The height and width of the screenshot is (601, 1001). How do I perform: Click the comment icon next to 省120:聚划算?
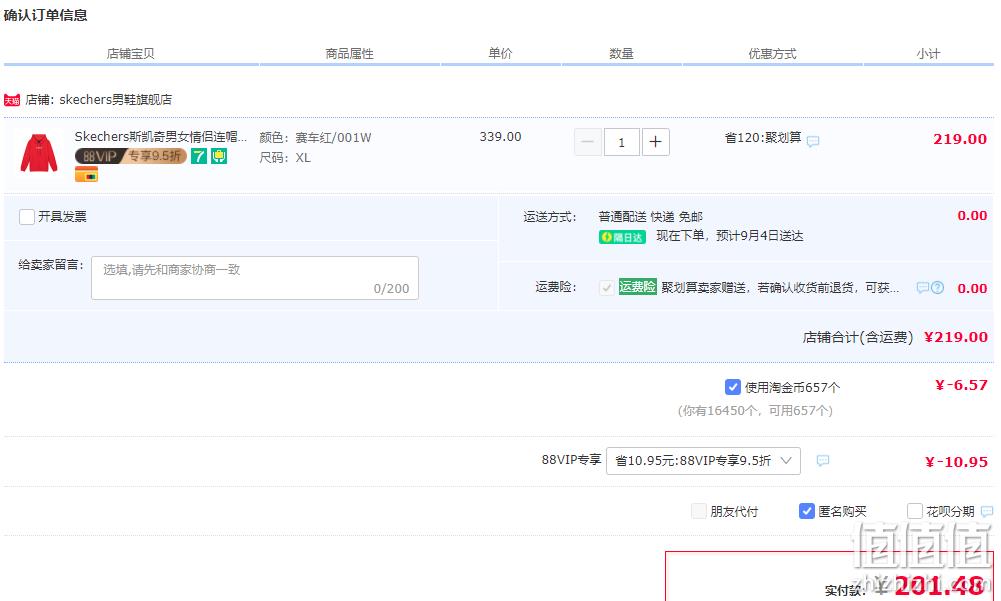coord(813,141)
